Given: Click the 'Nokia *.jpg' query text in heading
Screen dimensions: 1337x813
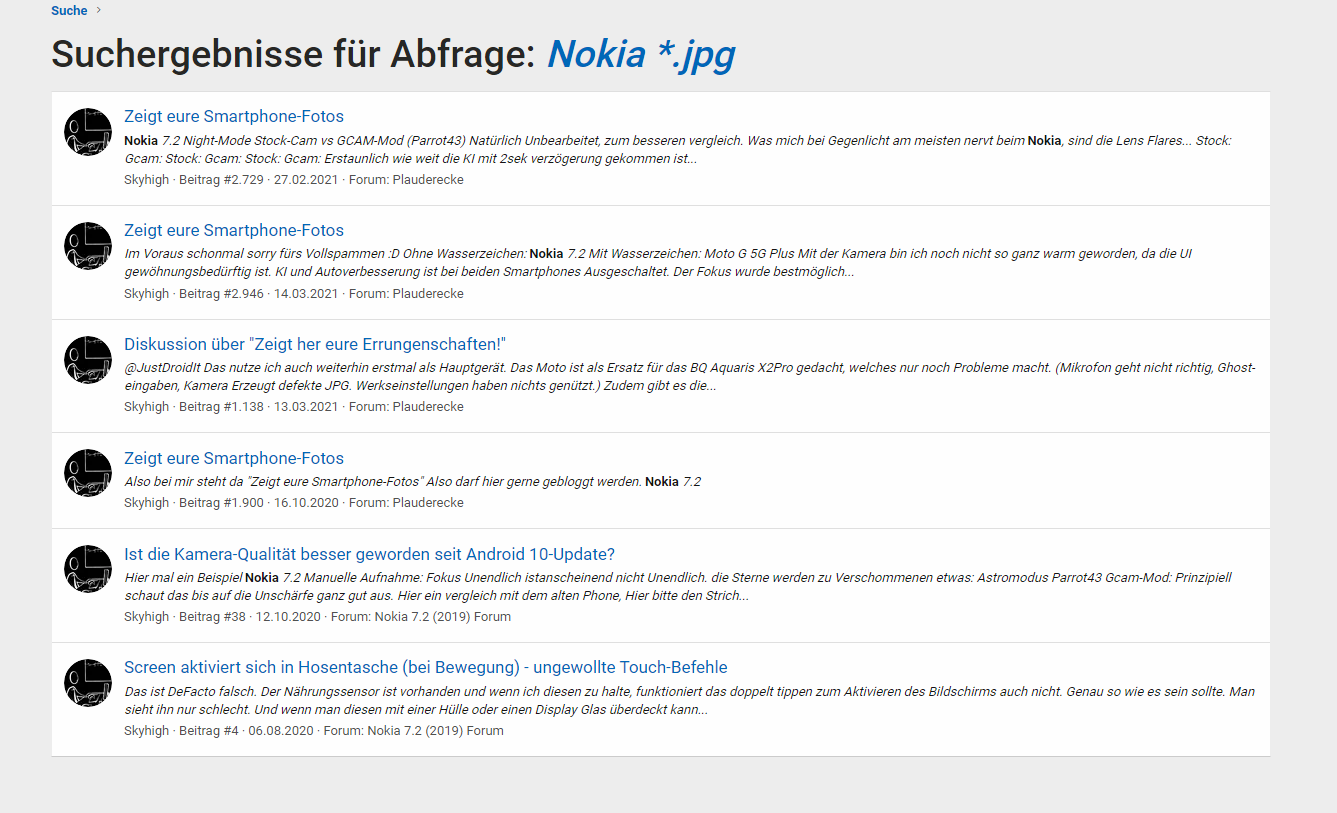Looking at the screenshot, I should tap(641, 54).
